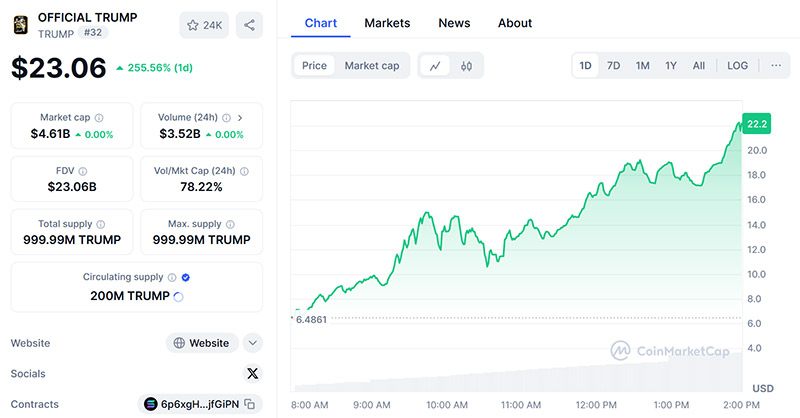Open the X social profile icon
This screenshot has width=800, height=418.
point(252,374)
